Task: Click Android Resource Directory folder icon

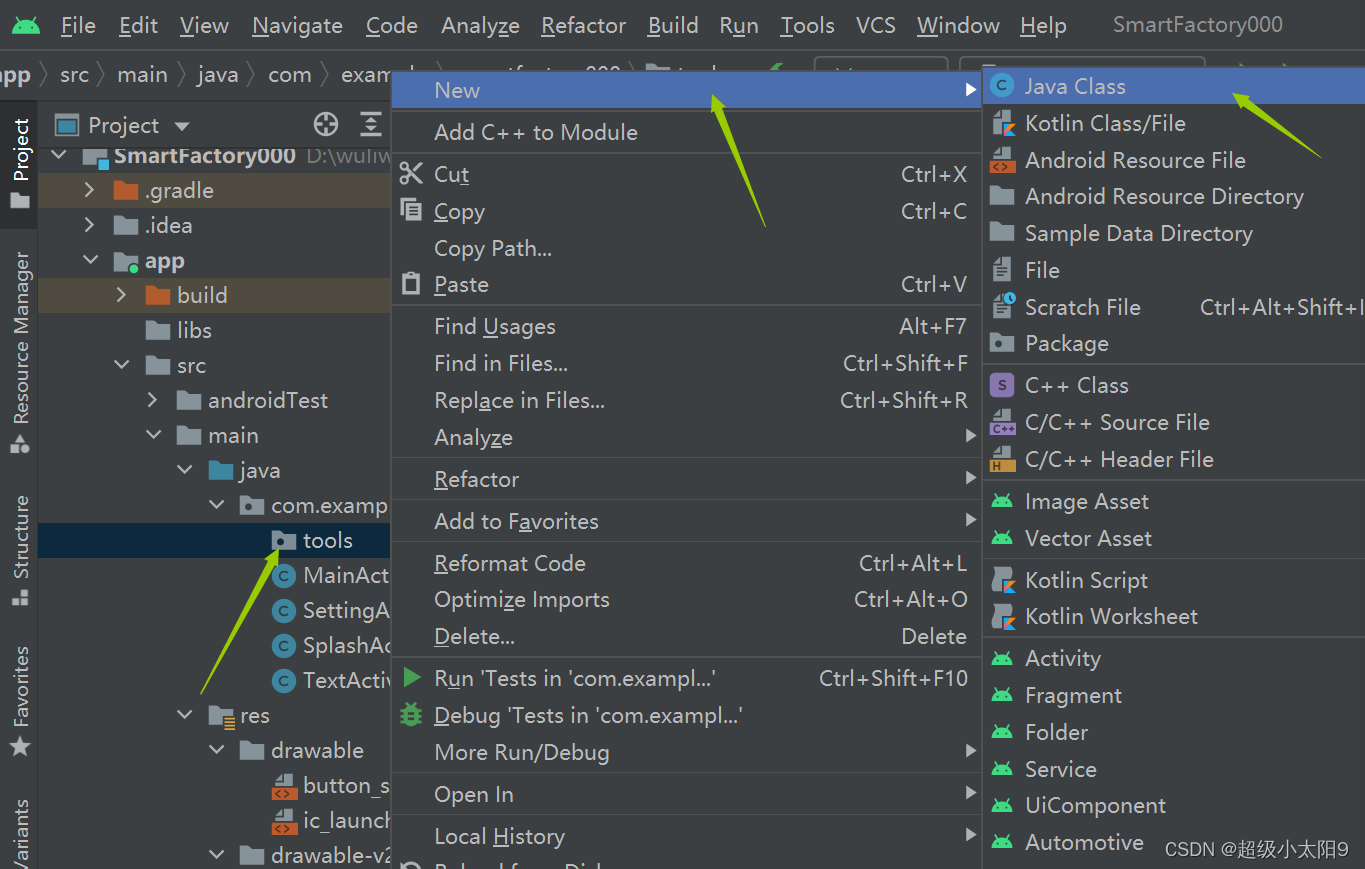Action: [x=1002, y=196]
